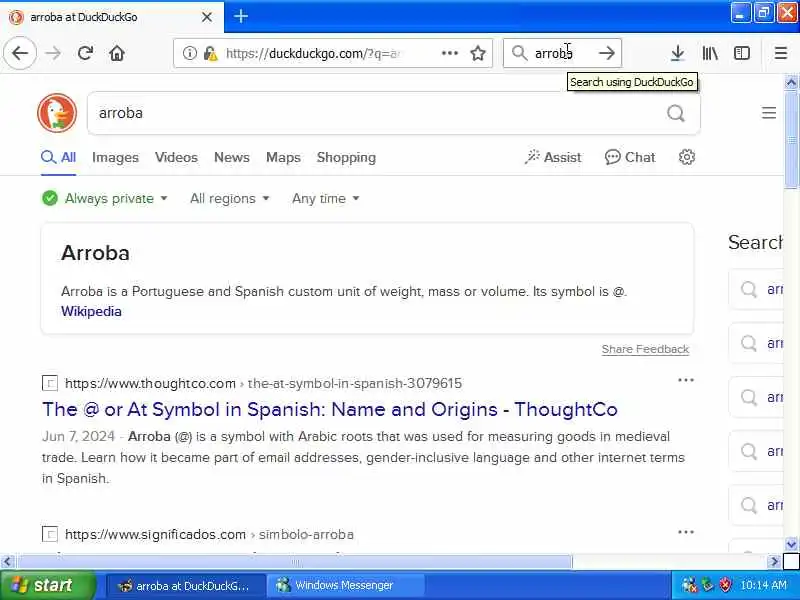Open the Assist feature
Screen dimensions: 800x600
click(553, 157)
